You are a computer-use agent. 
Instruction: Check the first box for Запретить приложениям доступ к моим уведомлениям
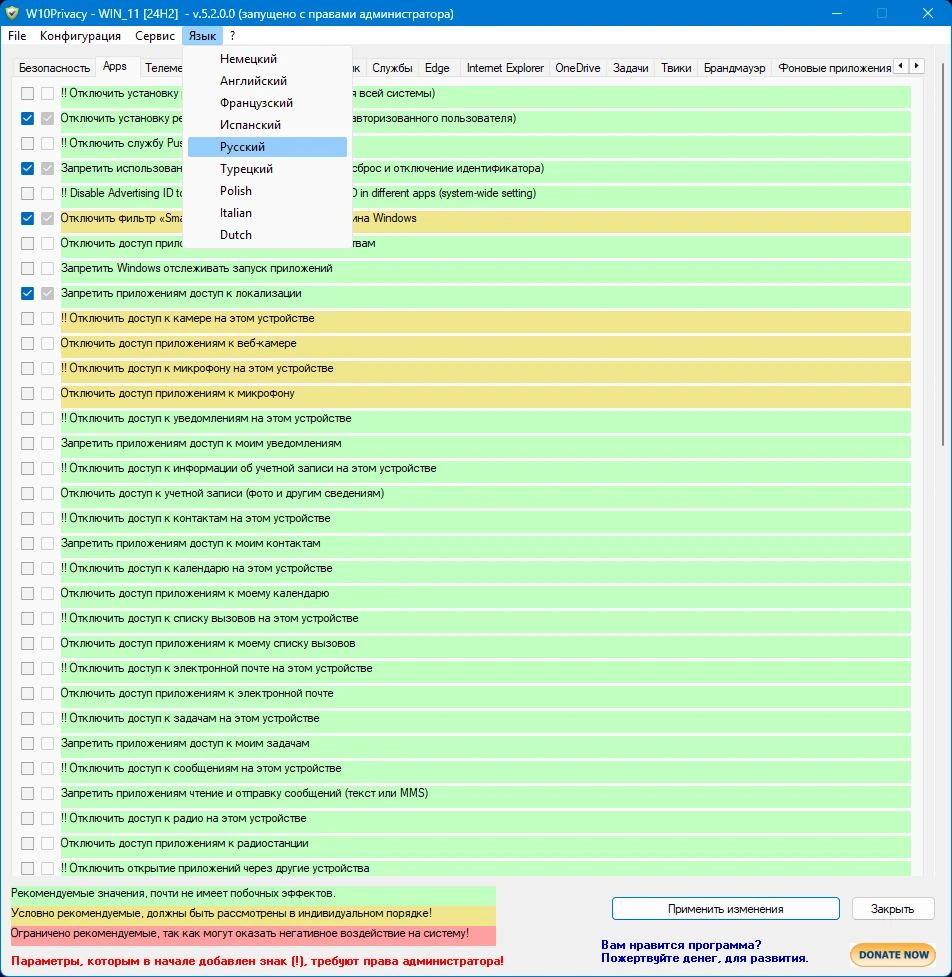[x=27, y=444]
